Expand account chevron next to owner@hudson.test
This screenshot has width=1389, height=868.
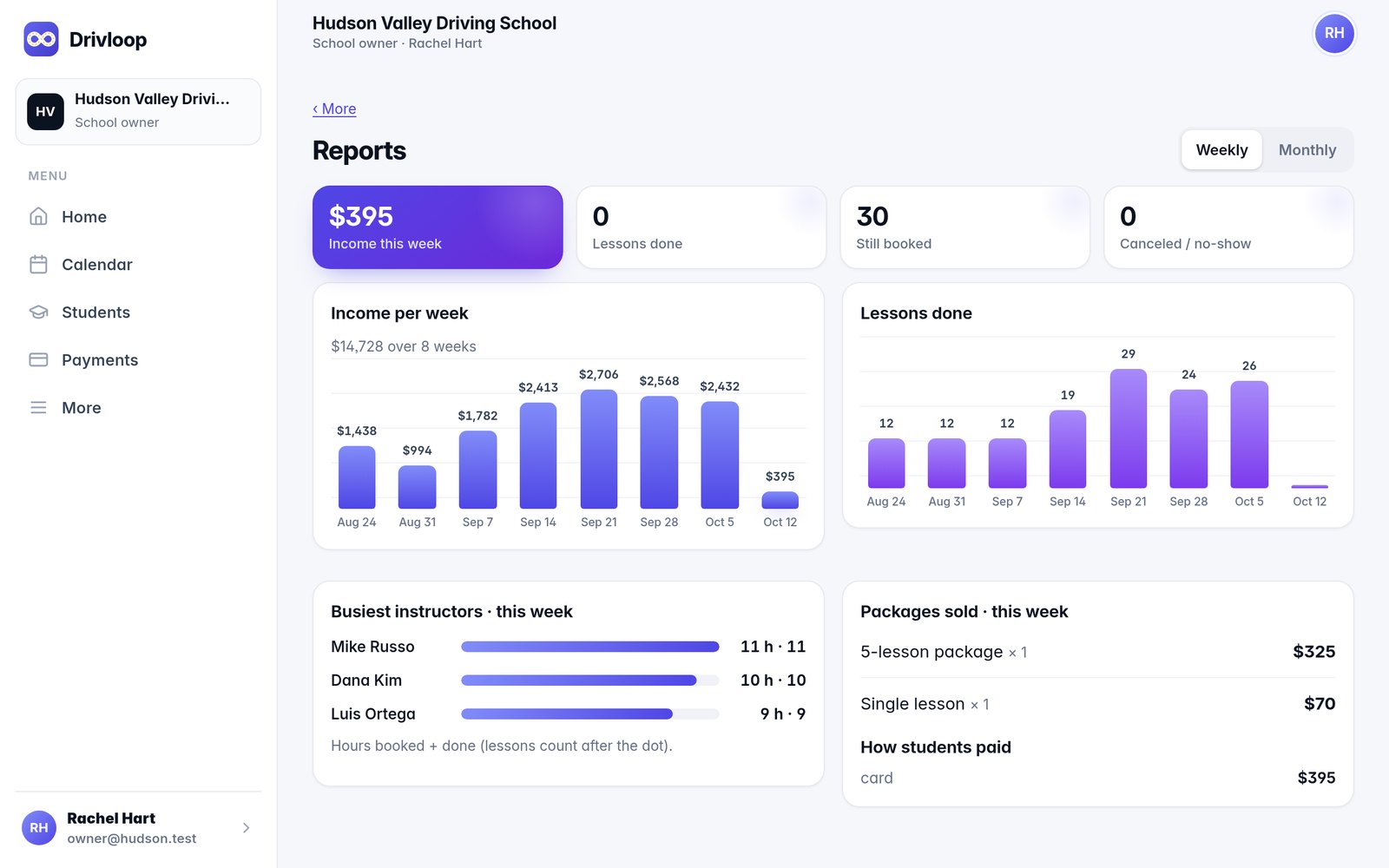pos(247,828)
